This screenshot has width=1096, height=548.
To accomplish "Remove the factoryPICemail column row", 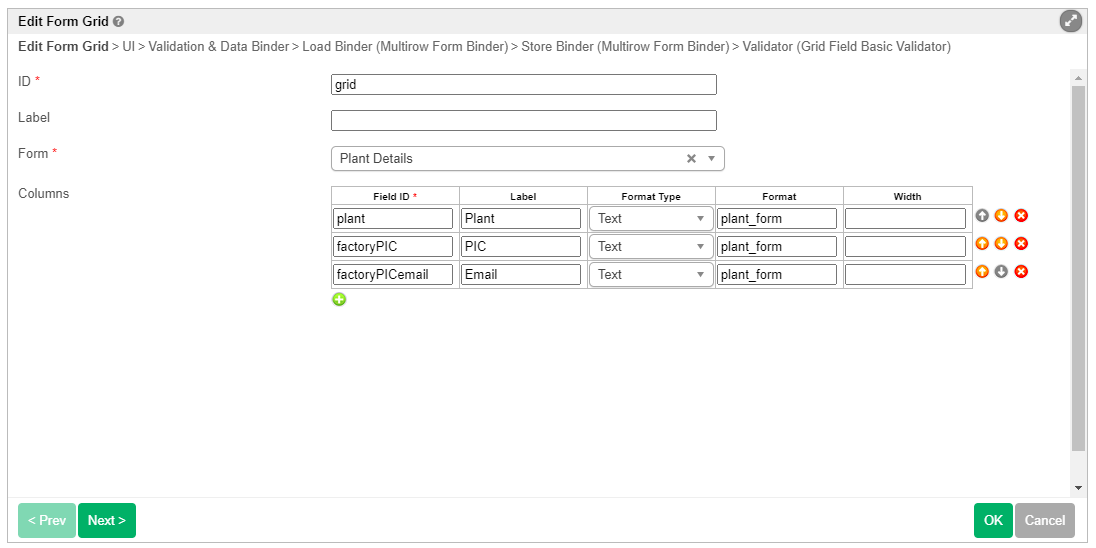I will coord(1021,272).
